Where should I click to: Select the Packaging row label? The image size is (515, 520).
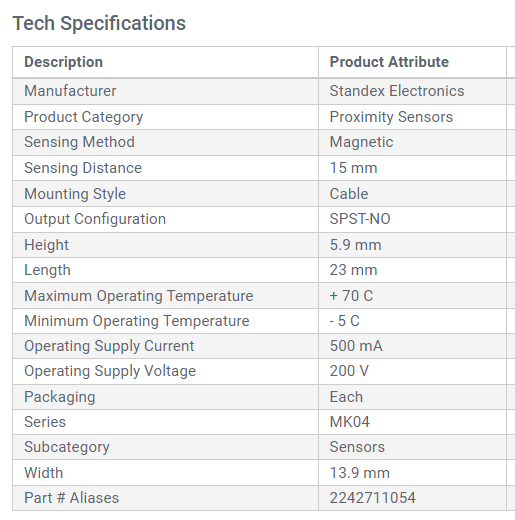point(60,397)
